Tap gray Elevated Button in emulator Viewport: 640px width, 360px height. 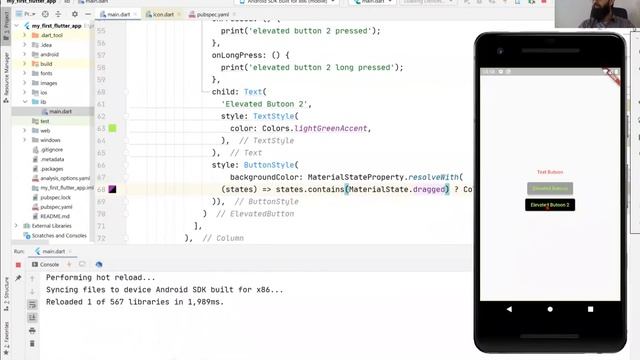[550, 188]
